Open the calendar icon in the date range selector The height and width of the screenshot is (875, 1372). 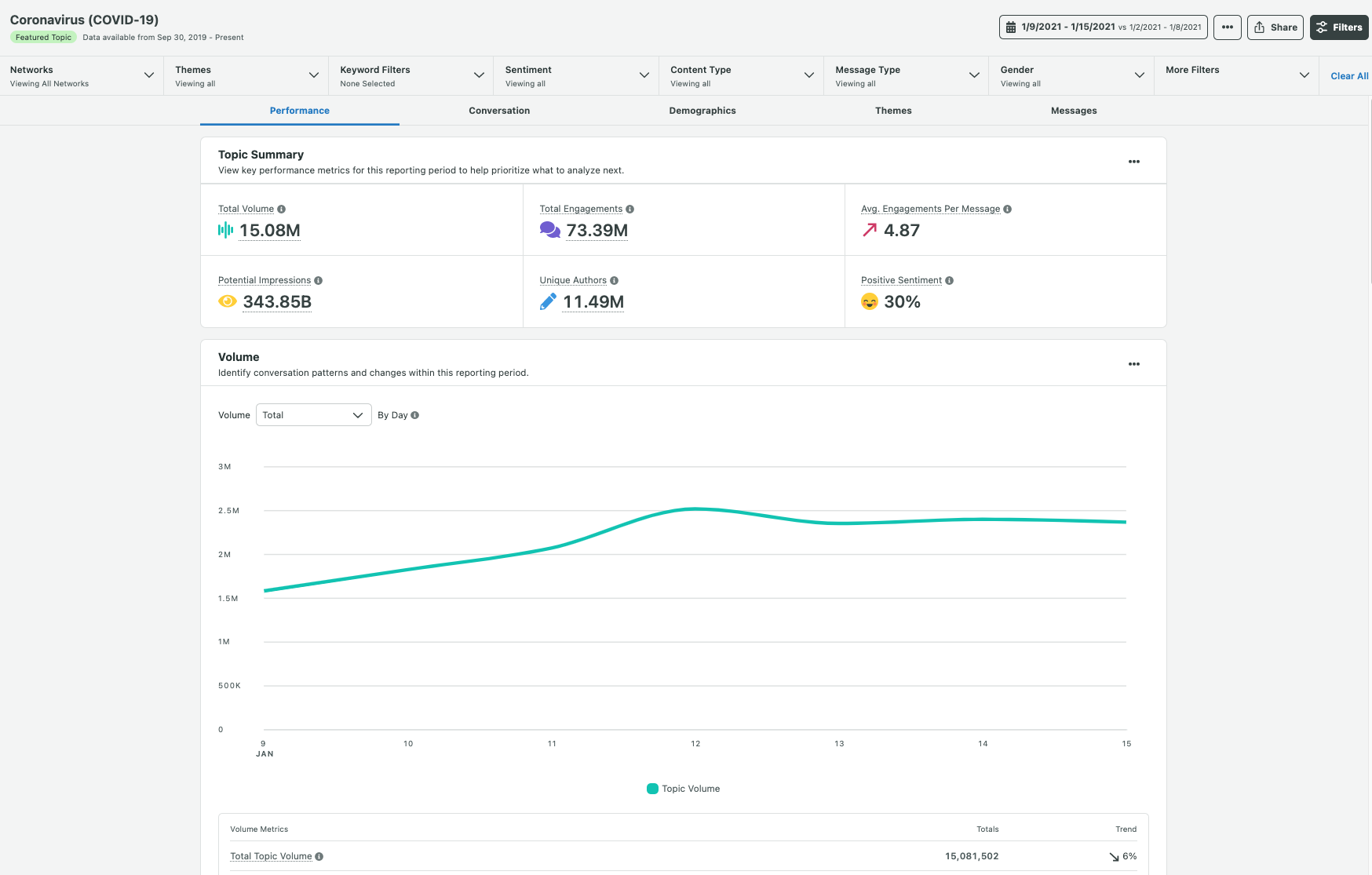tap(1011, 27)
